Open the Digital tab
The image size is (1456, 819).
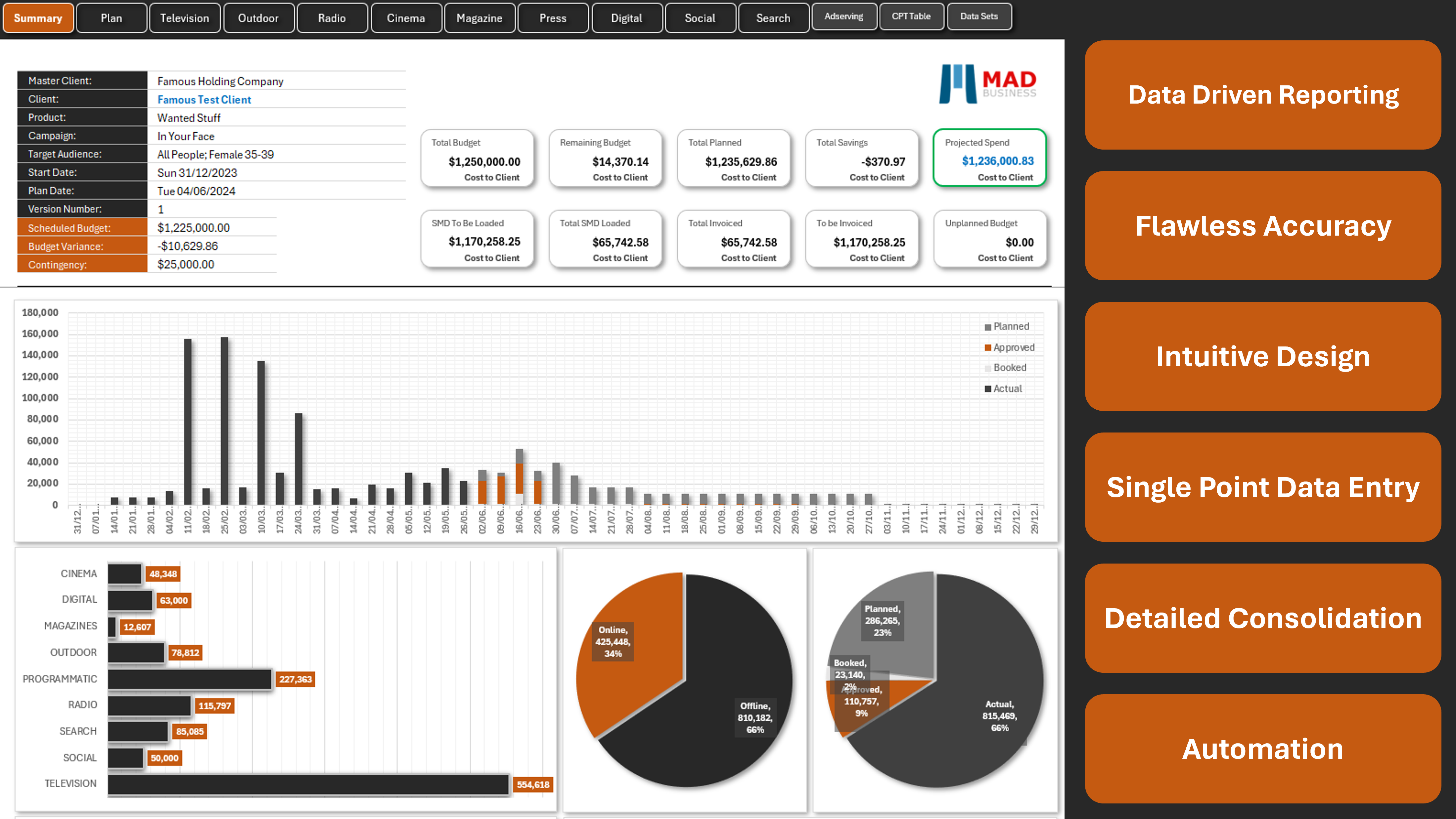point(626,18)
